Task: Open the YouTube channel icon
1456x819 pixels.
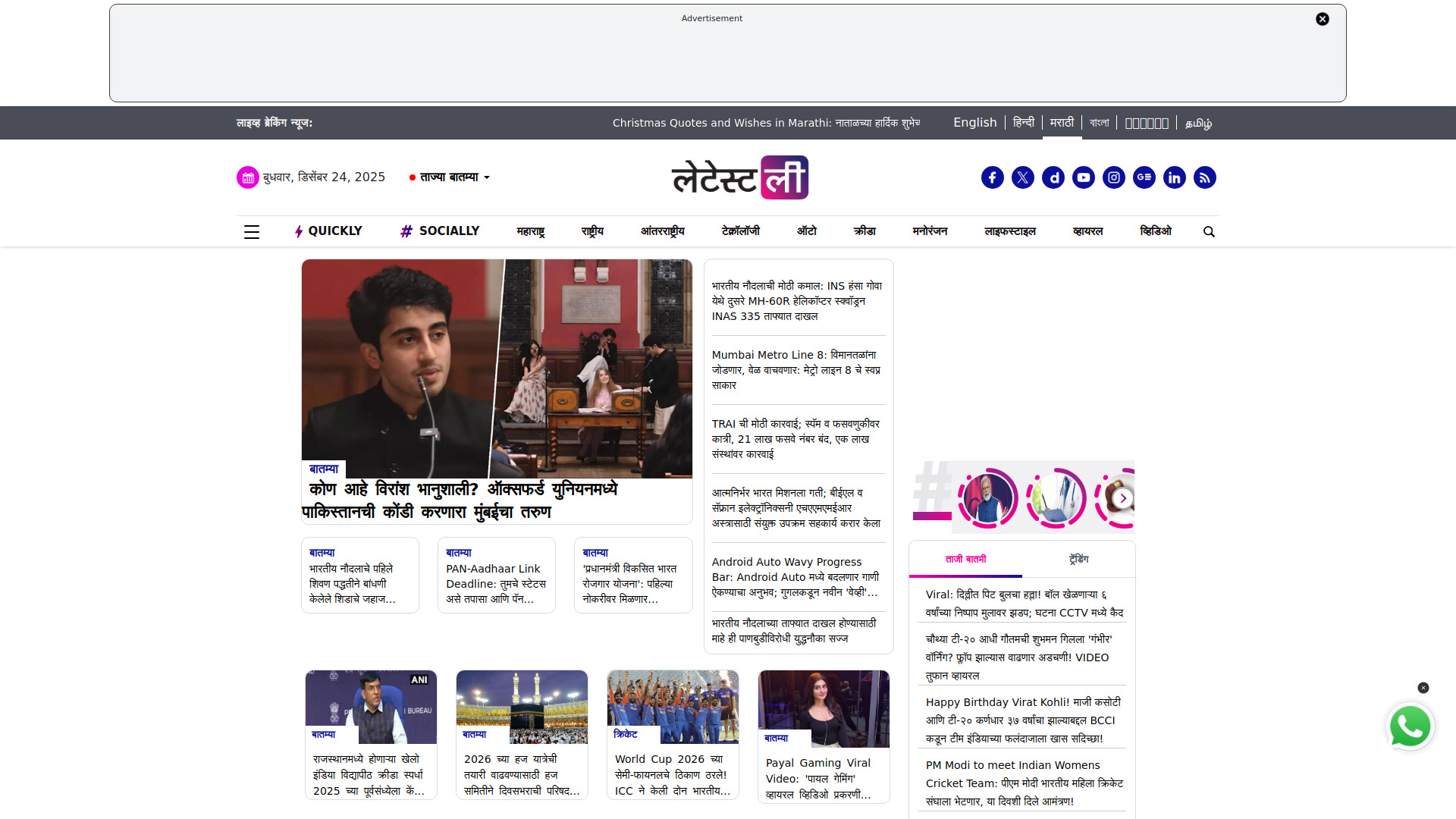Action: (1083, 177)
